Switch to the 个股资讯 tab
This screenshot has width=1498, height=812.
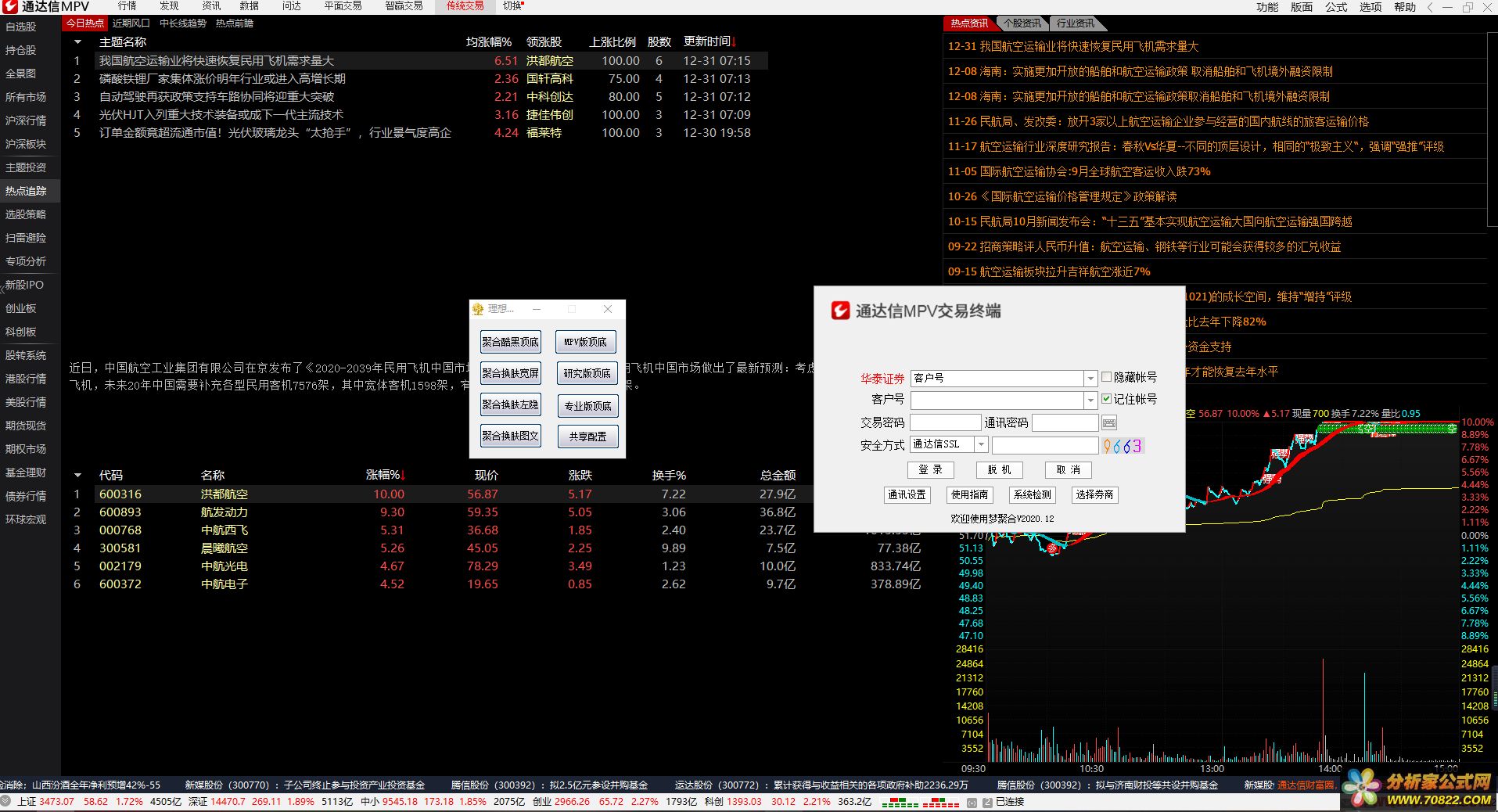click(x=1022, y=23)
